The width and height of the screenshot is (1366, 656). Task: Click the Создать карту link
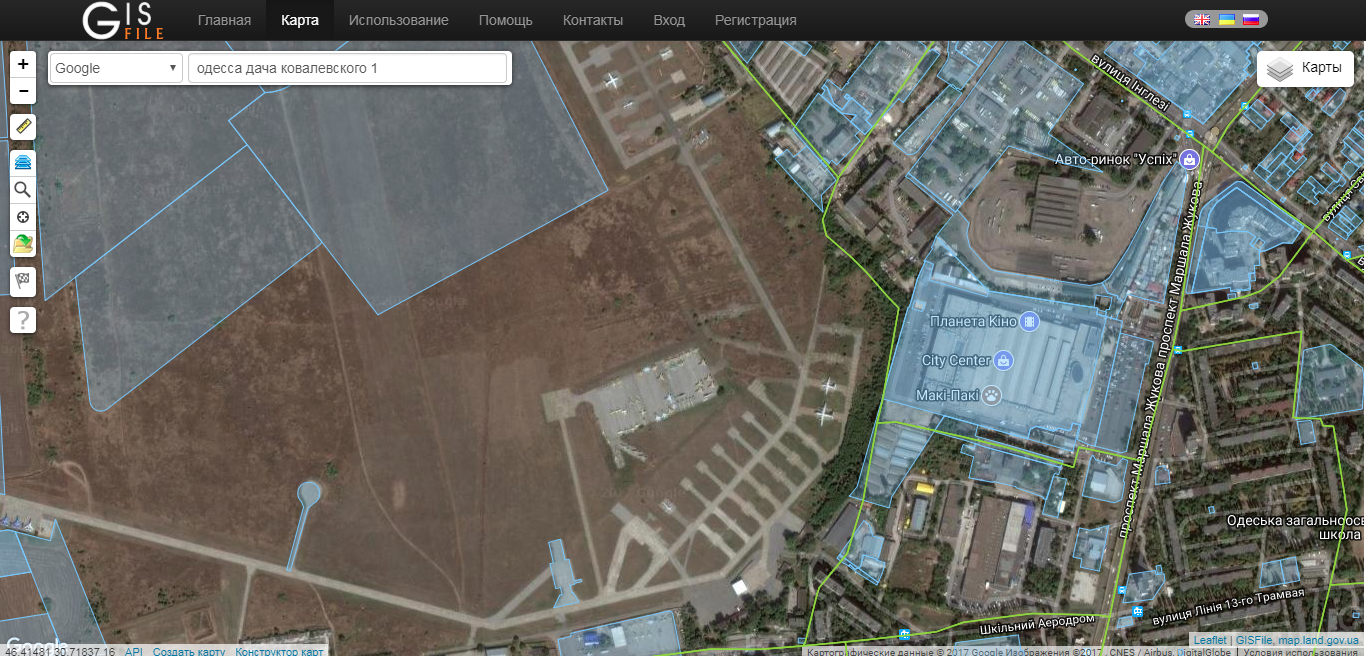pyautogui.click(x=189, y=651)
